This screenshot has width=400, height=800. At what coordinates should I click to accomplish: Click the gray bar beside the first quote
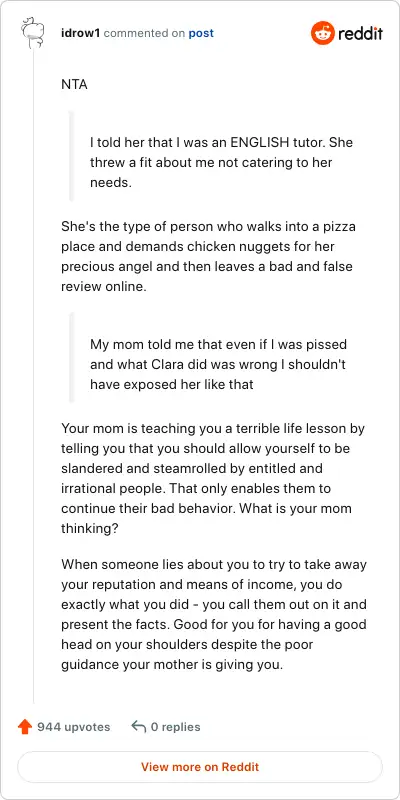(71, 156)
